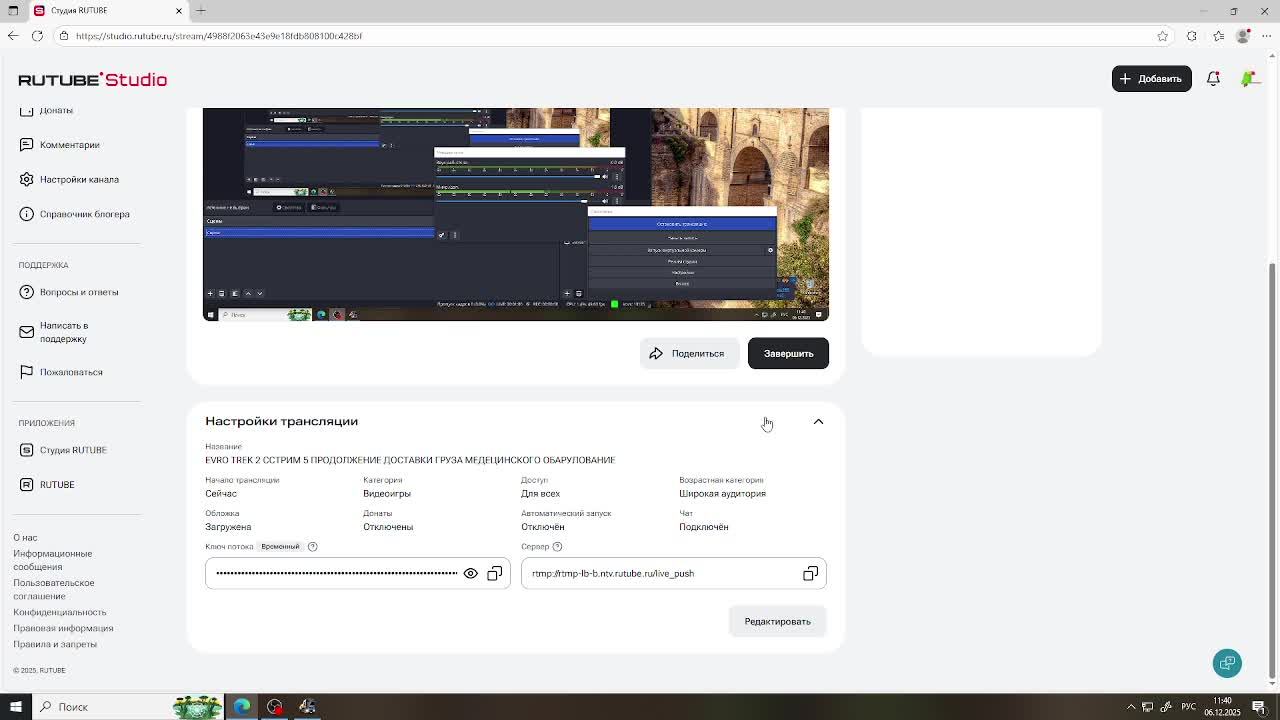Open Пользовательское соглашение link
The height and width of the screenshot is (720, 1280).
point(54,590)
